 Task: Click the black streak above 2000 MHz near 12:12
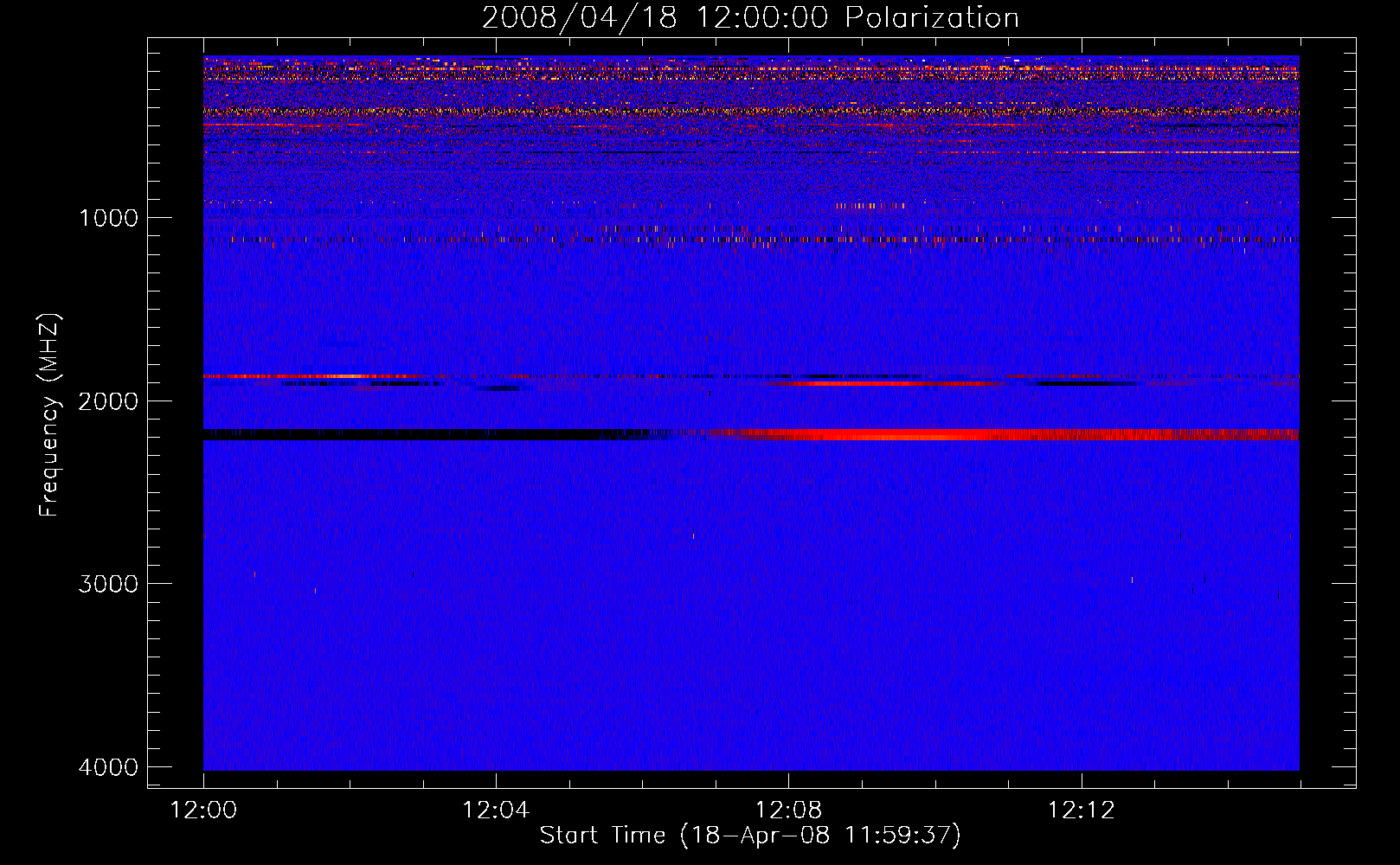click(x=1086, y=383)
